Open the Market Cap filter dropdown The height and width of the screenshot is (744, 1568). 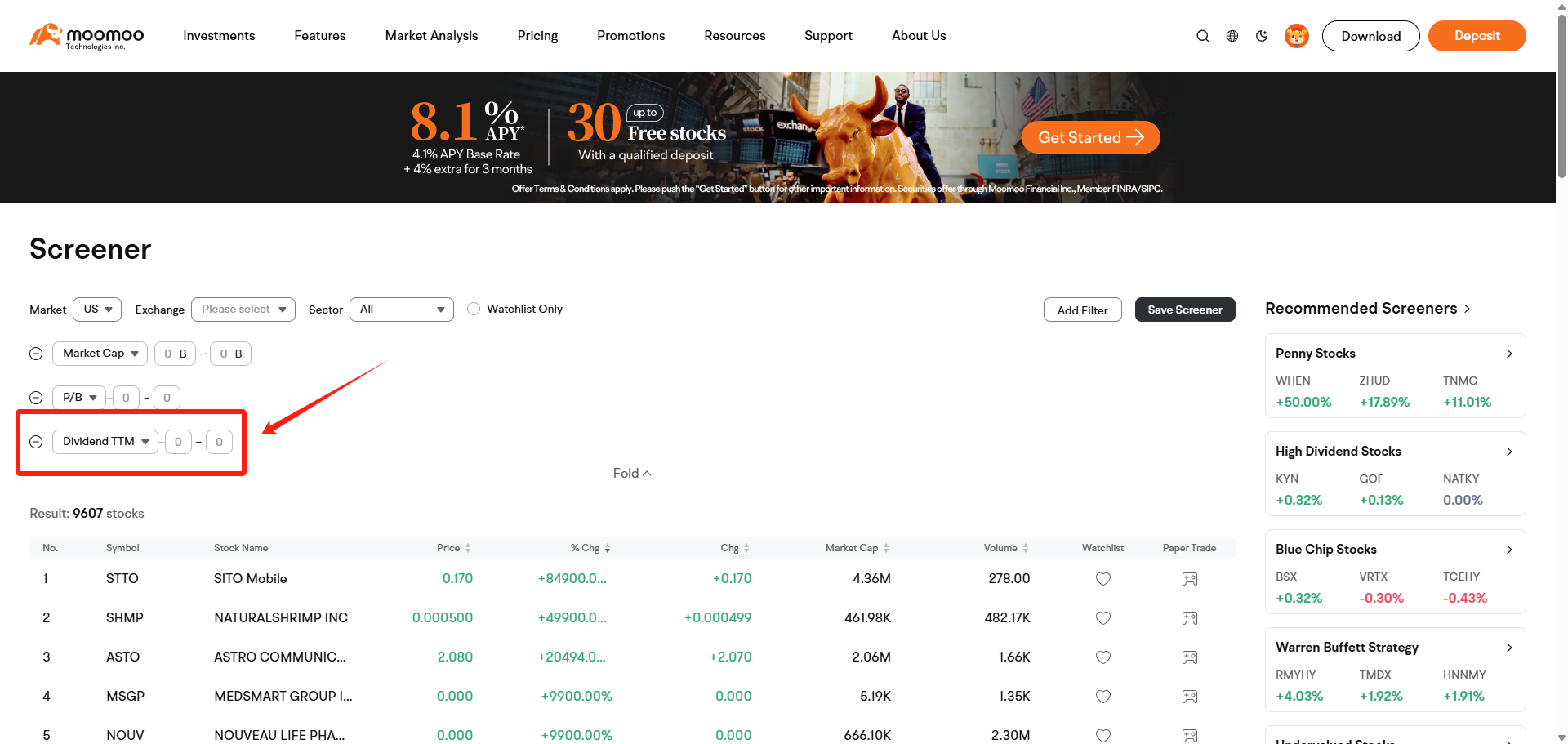click(x=100, y=354)
